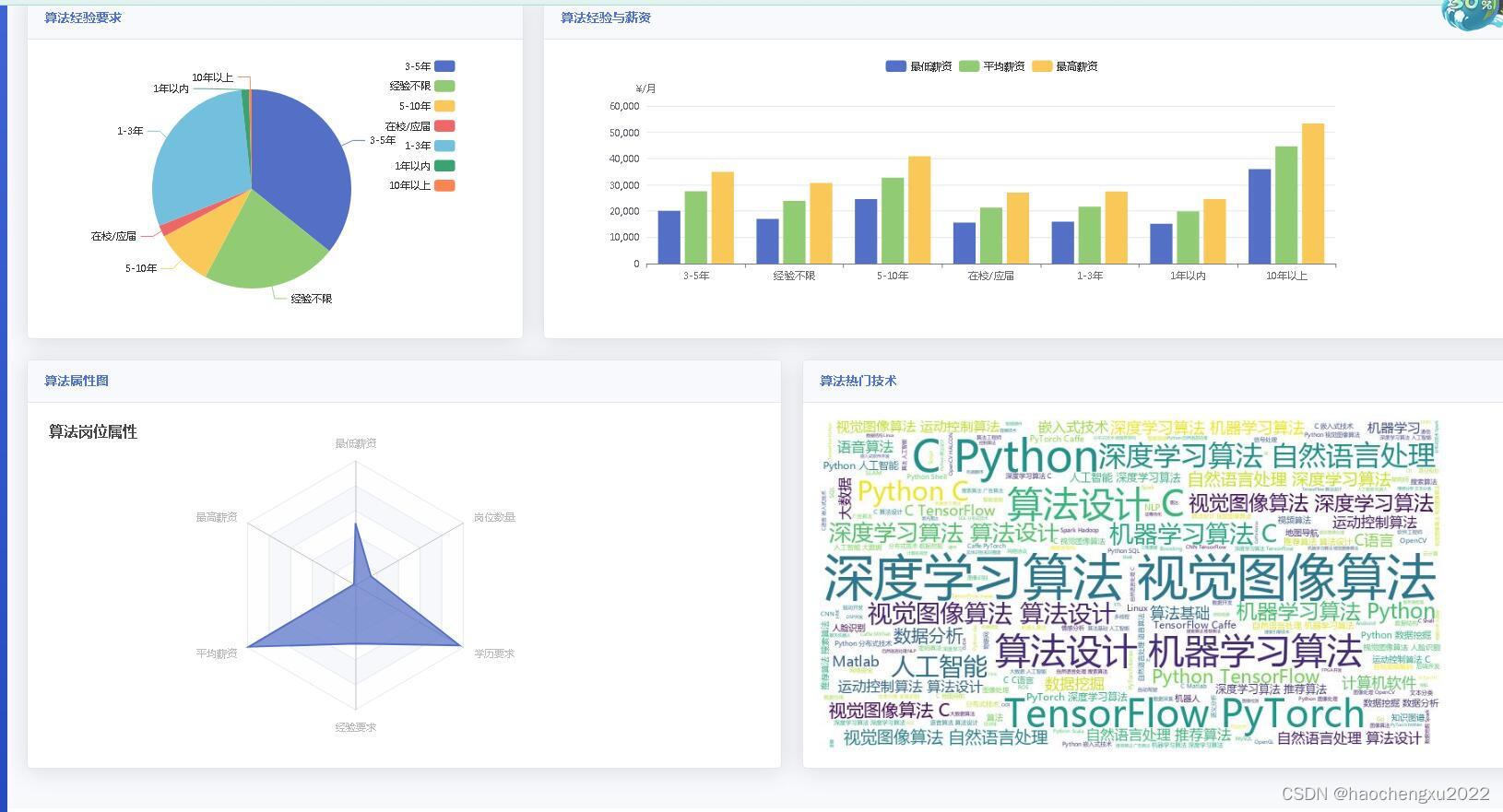Click the 数据分析 word in cloud
1503x812 pixels.
pos(929,636)
